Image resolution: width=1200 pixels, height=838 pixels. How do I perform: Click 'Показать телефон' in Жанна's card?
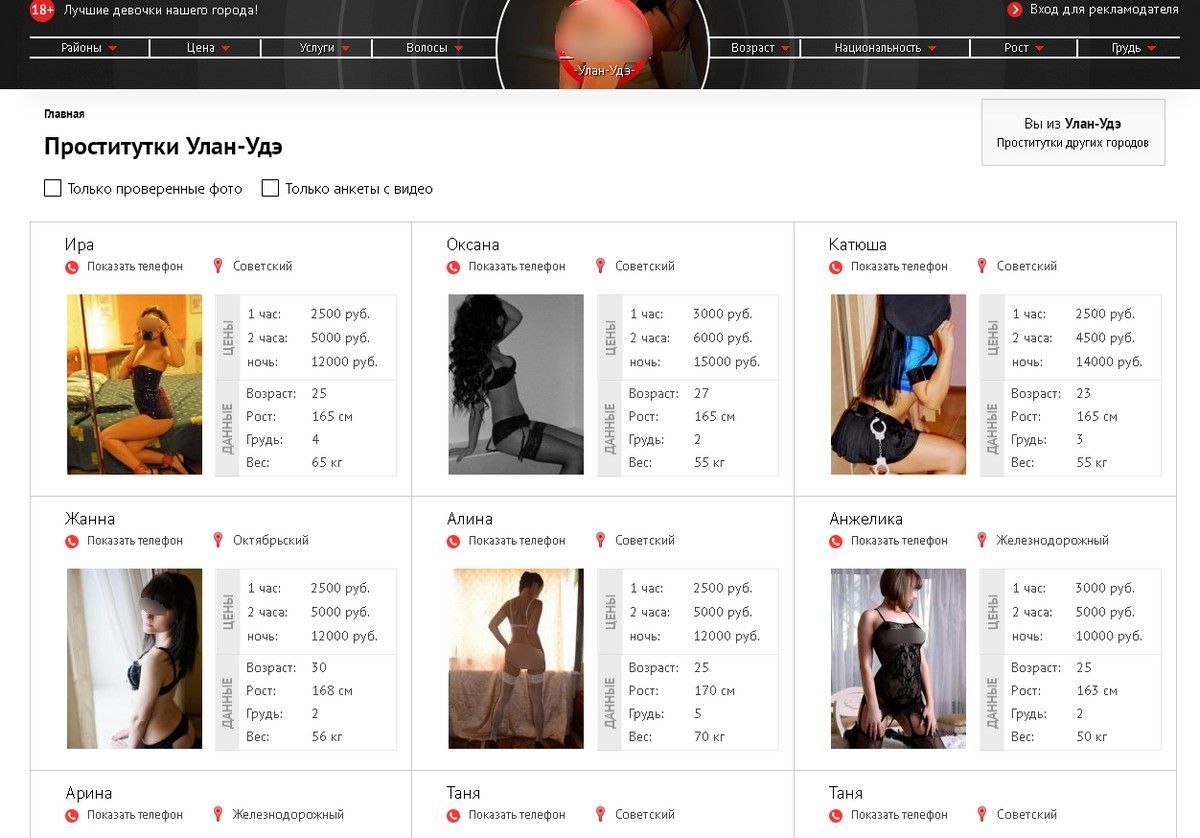134,541
